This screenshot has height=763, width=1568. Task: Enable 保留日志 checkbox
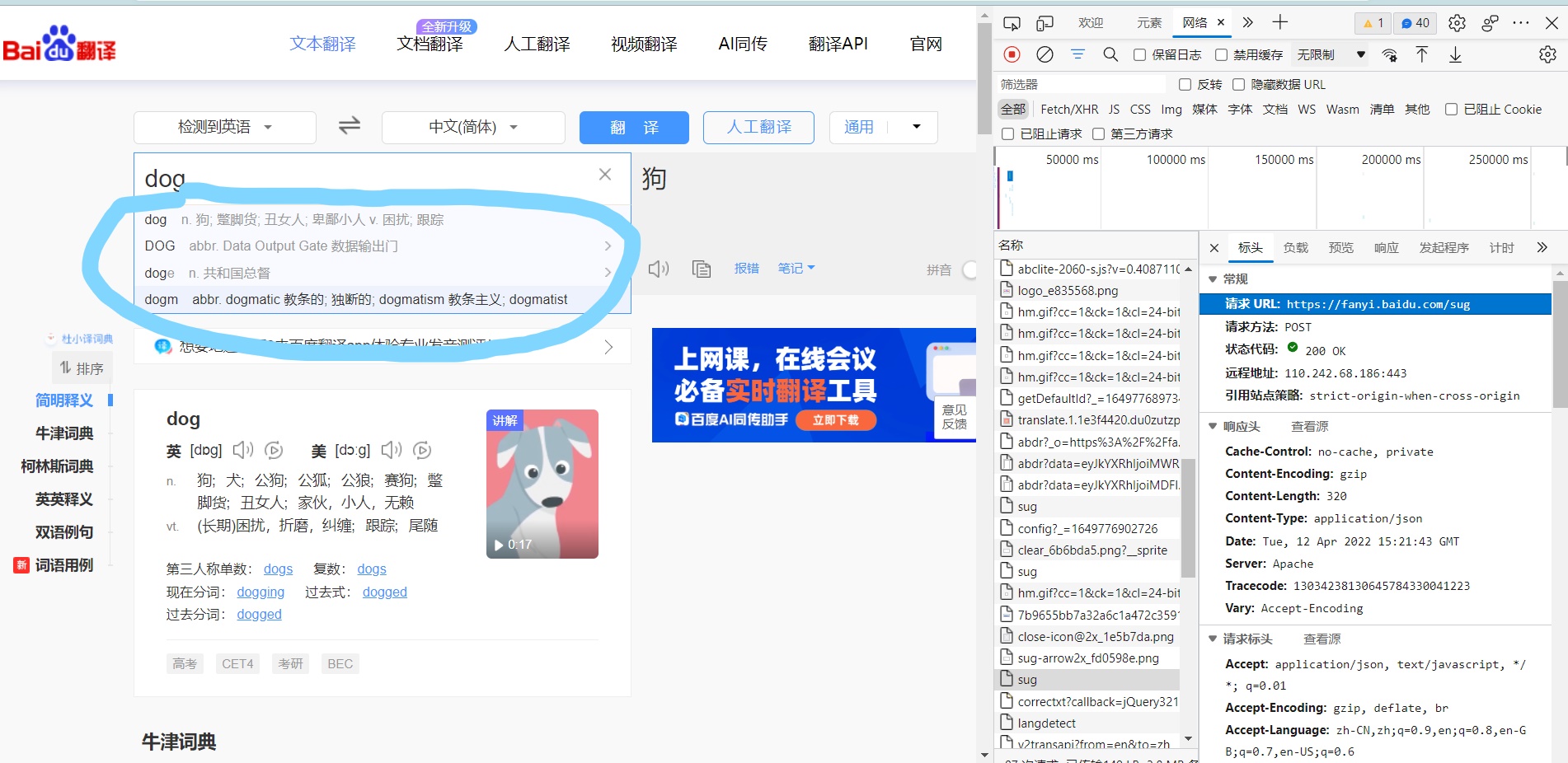coord(1139,54)
